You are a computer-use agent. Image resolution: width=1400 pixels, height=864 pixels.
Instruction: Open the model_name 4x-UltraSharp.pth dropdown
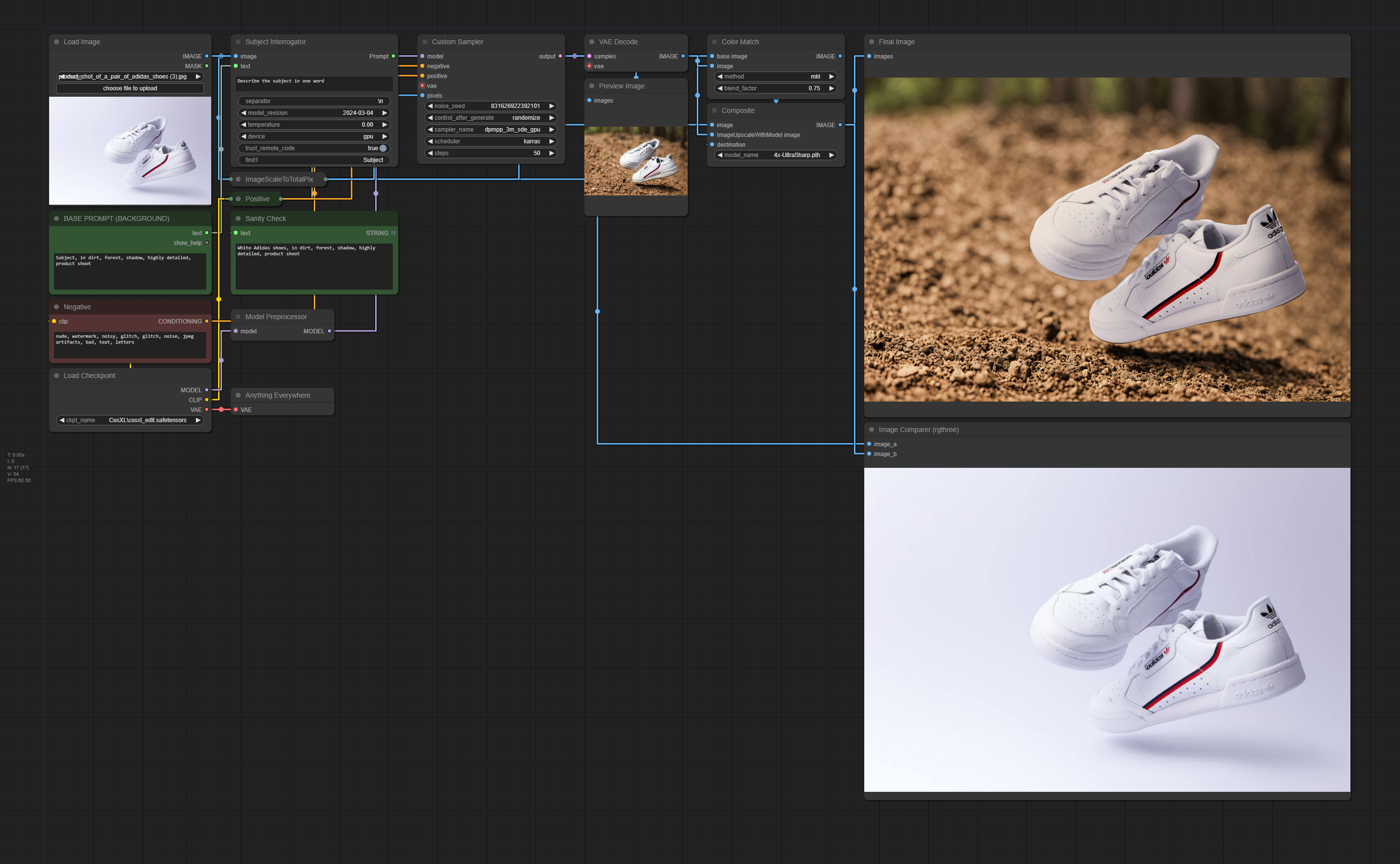(775, 155)
